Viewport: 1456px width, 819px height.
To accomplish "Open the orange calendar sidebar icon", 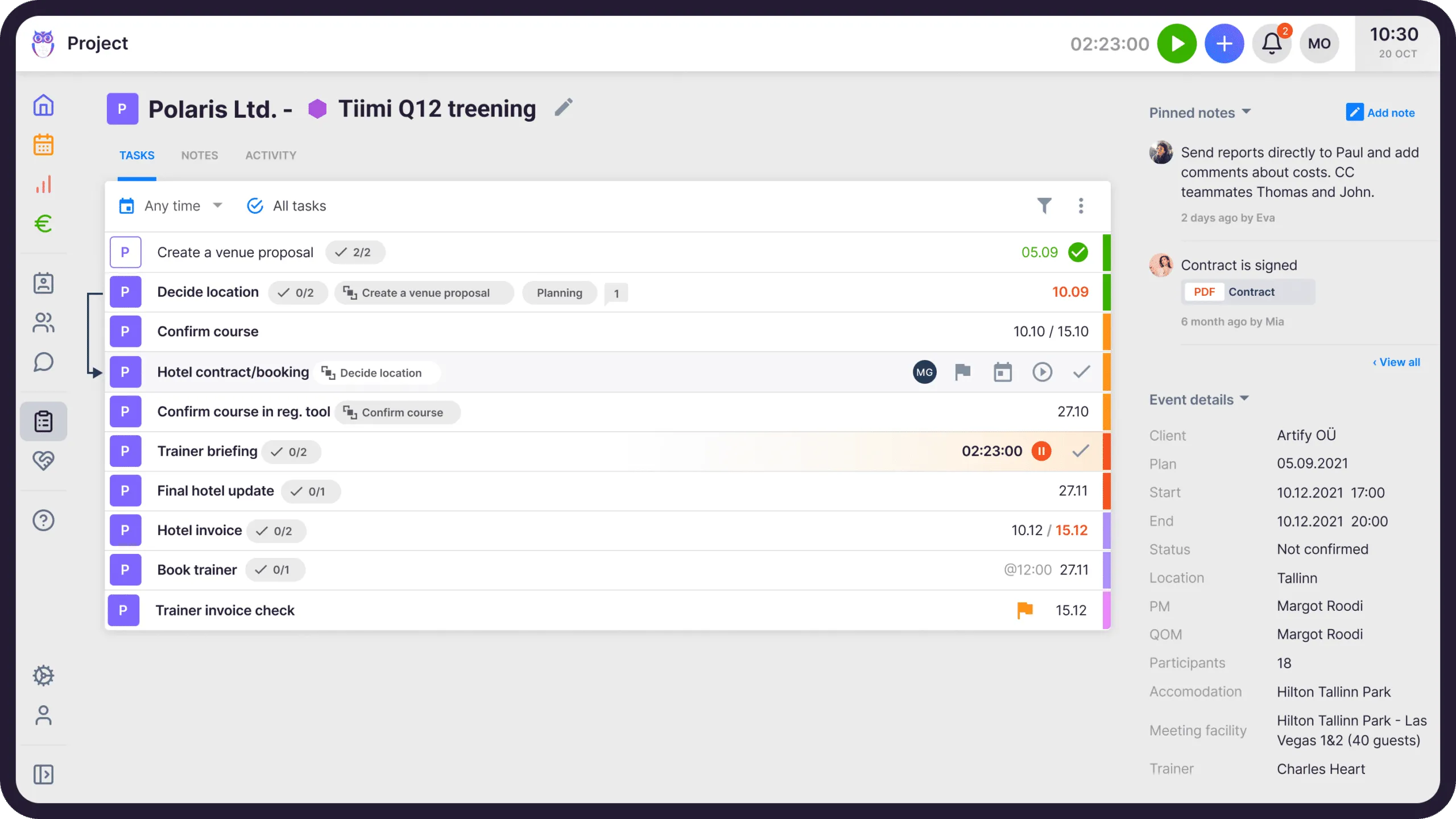I will pyautogui.click(x=43, y=144).
